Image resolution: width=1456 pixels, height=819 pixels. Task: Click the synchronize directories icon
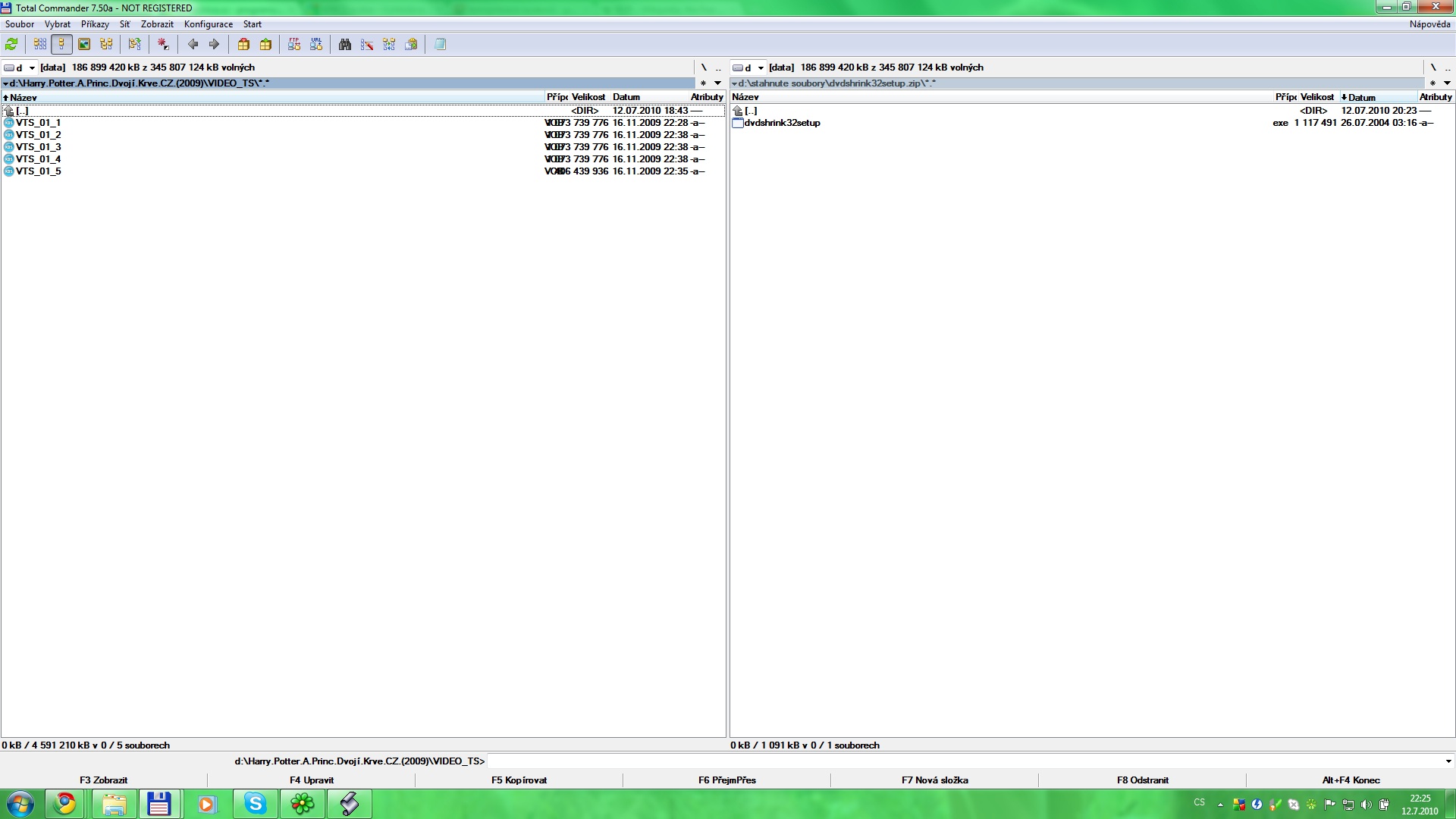pyautogui.click(x=389, y=45)
